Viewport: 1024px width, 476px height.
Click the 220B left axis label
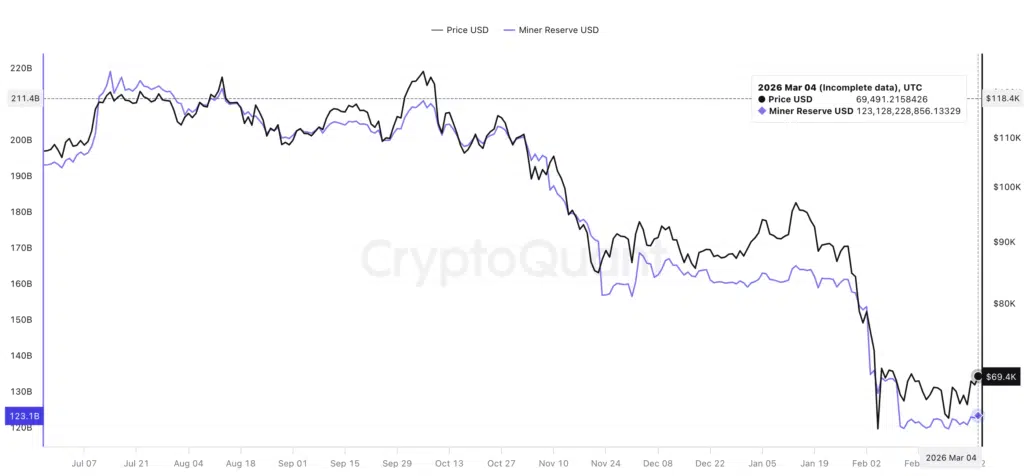click(x=20, y=68)
